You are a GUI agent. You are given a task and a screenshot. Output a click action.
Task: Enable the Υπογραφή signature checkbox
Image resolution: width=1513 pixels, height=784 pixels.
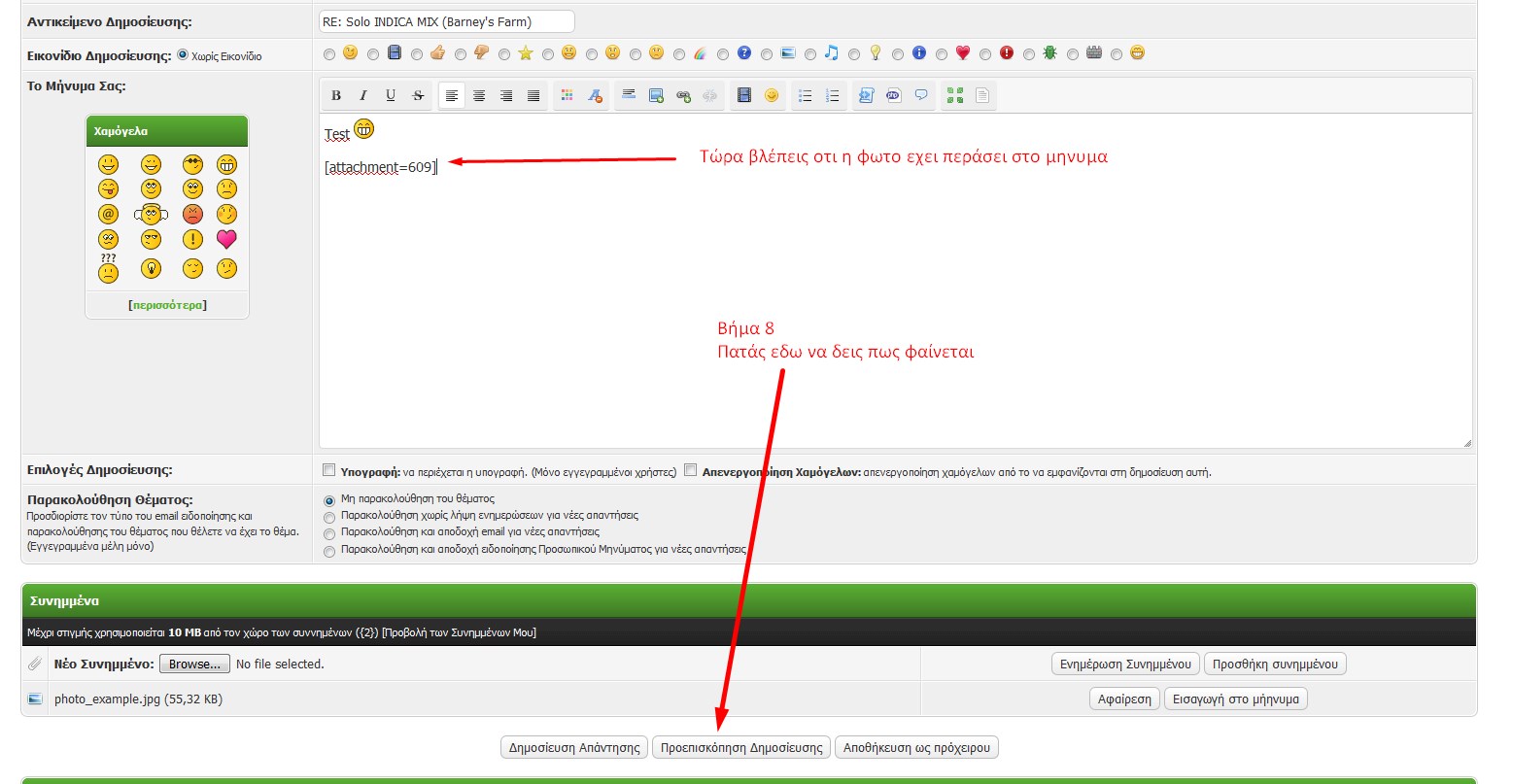tap(329, 470)
